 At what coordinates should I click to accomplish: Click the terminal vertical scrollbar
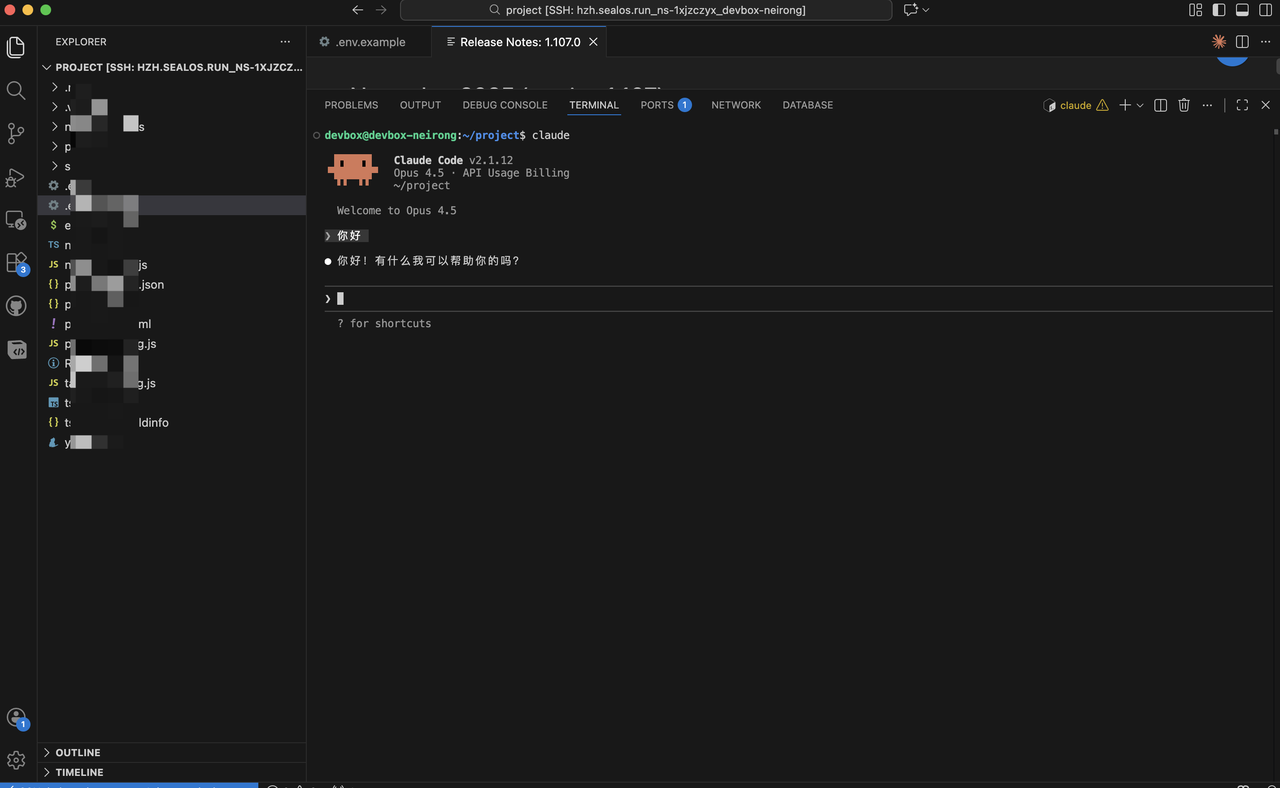pyautogui.click(x=1275, y=131)
